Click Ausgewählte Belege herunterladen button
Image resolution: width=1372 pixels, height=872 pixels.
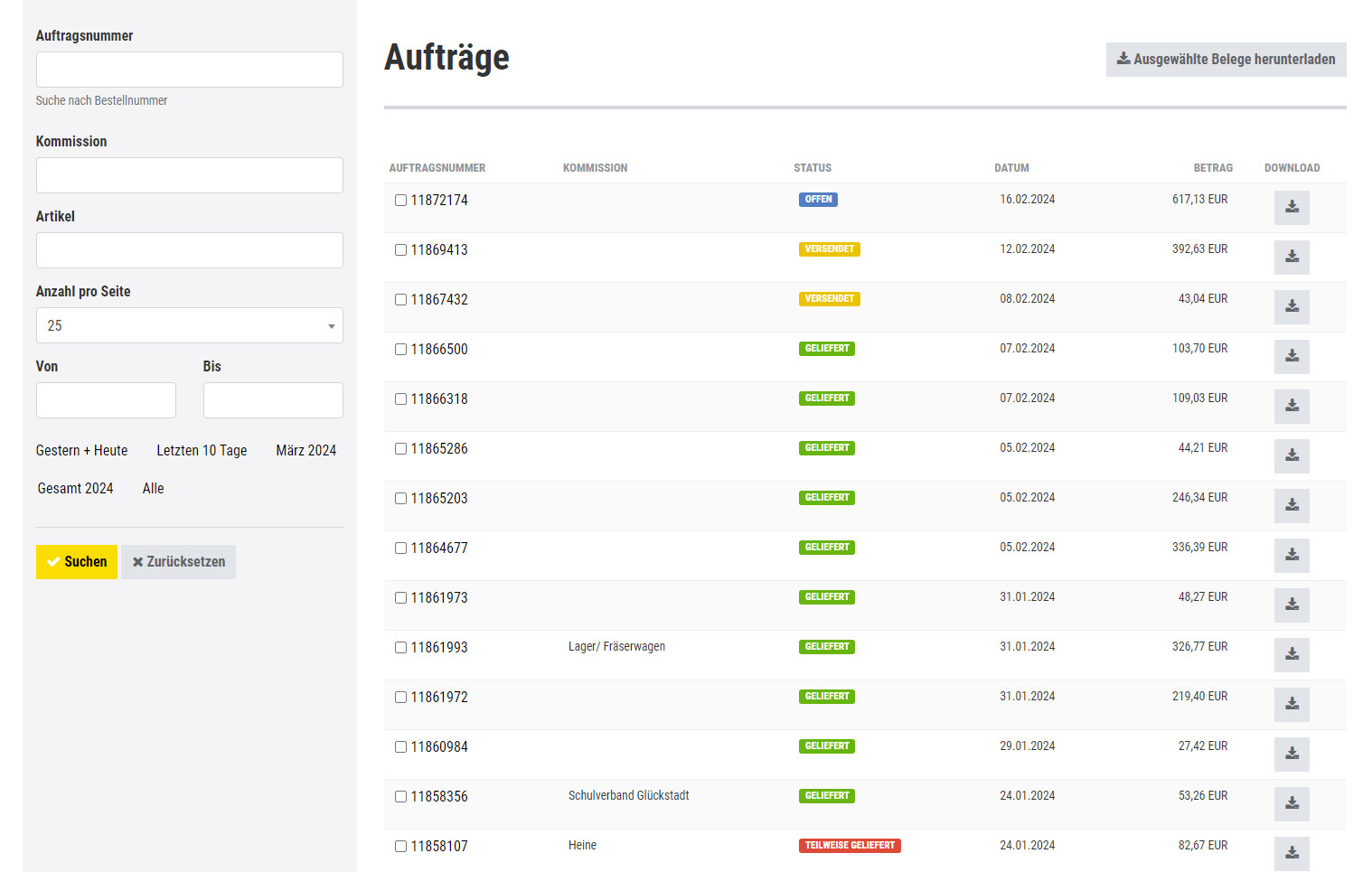[x=1226, y=60]
